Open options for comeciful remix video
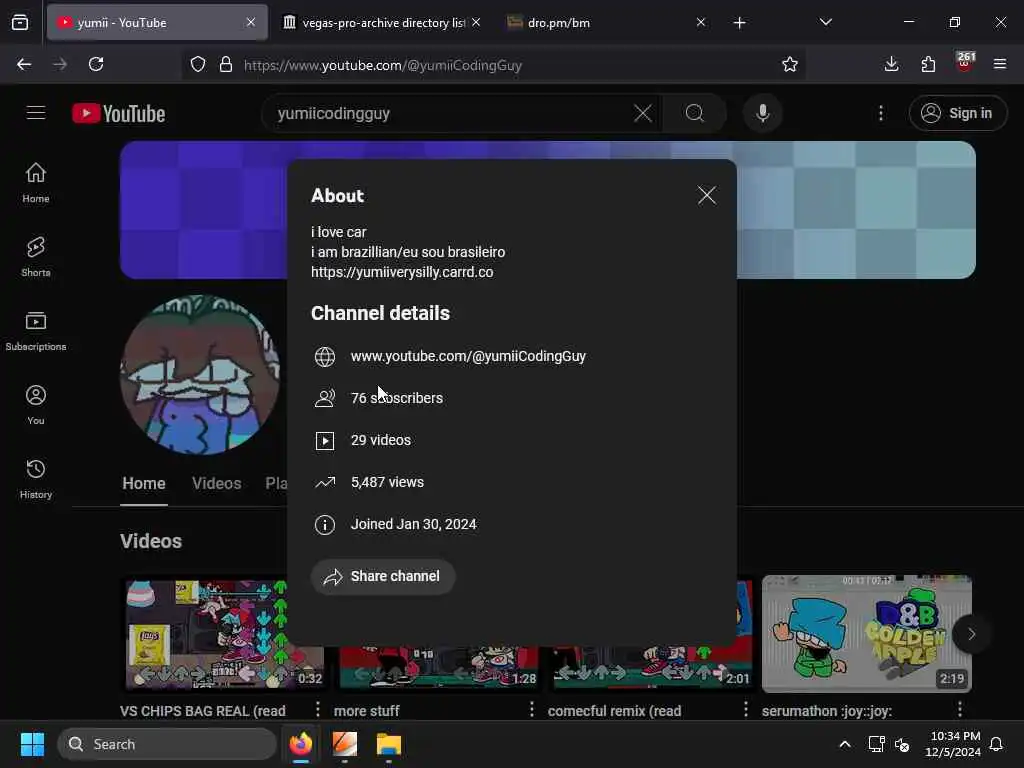1024x768 pixels. pyautogui.click(x=746, y=710)
